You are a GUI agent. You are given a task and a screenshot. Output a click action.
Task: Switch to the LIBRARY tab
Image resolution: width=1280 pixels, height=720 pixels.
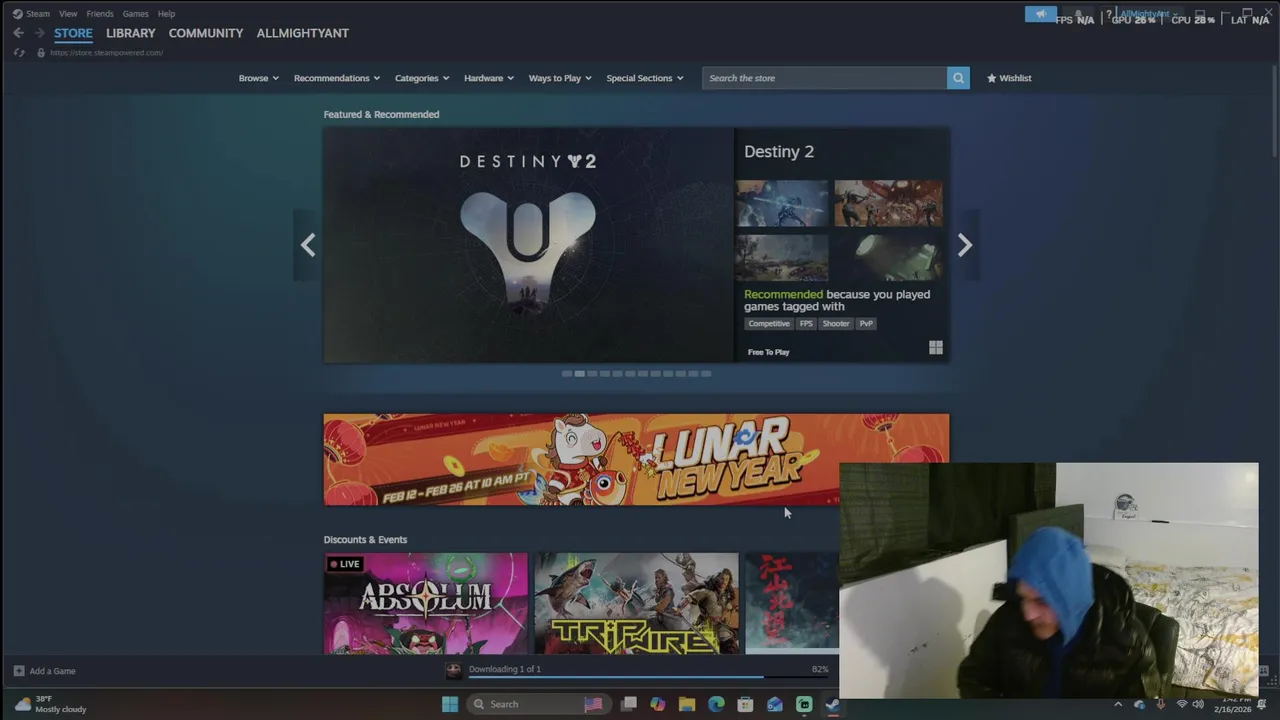[x=131, y=33]
